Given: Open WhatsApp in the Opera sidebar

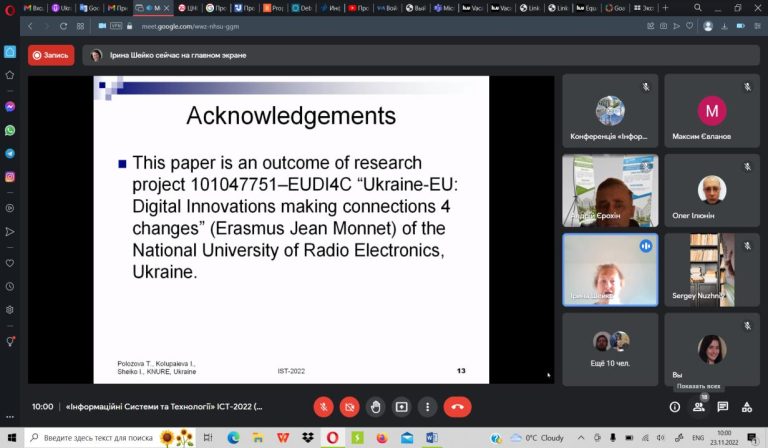Looking at the screenshot, I should pos(10,130).
